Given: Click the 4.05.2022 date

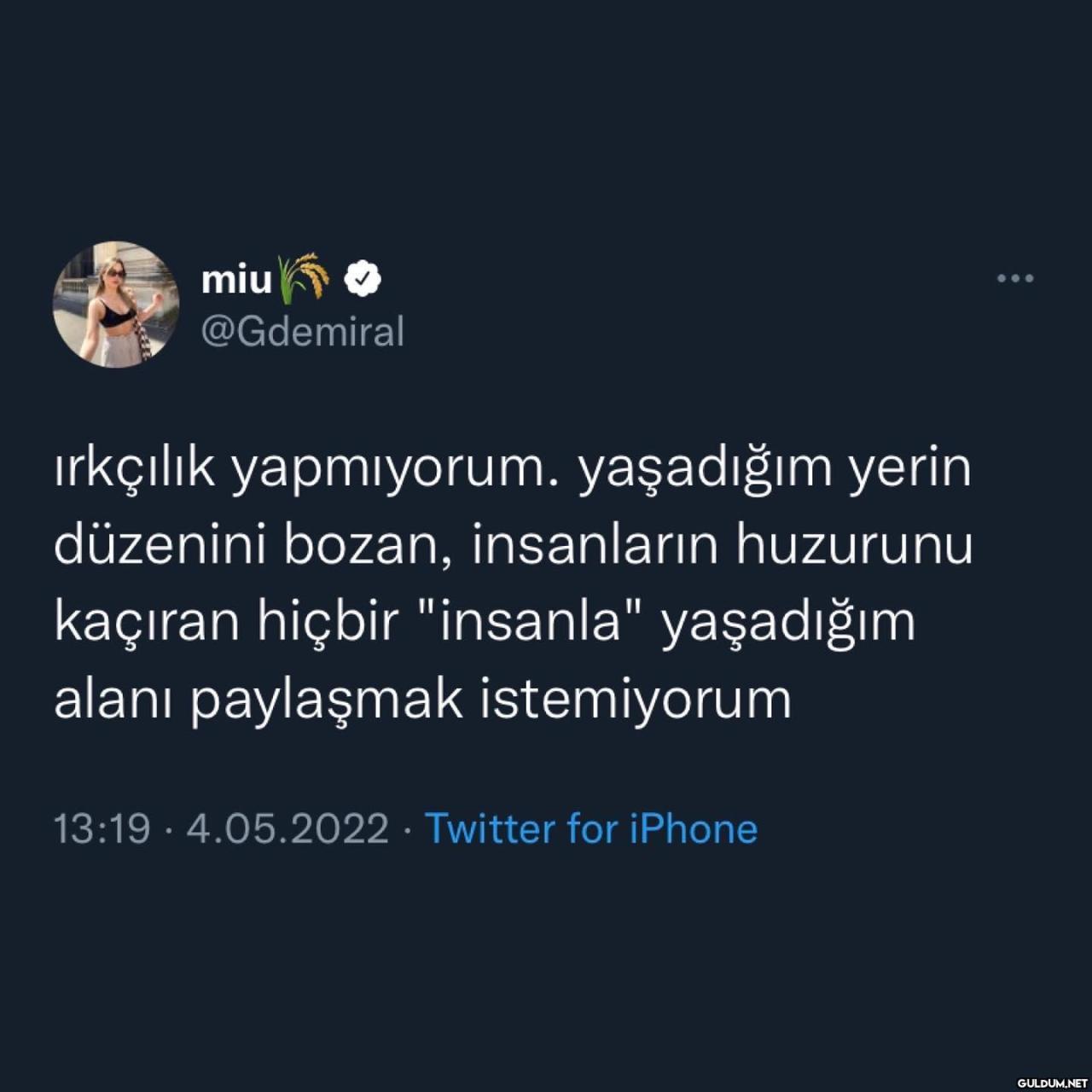Looking at the screenshot, I should [x=288, y=828].
